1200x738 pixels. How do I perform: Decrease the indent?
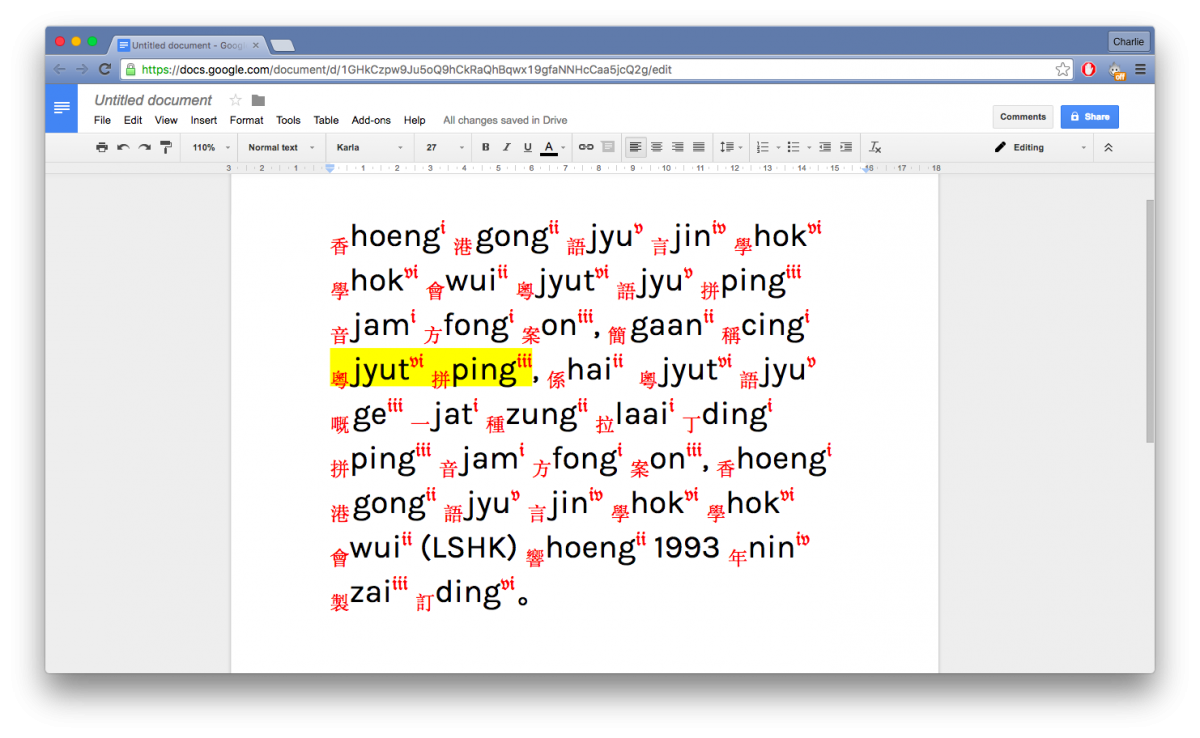tap(825, 147)
